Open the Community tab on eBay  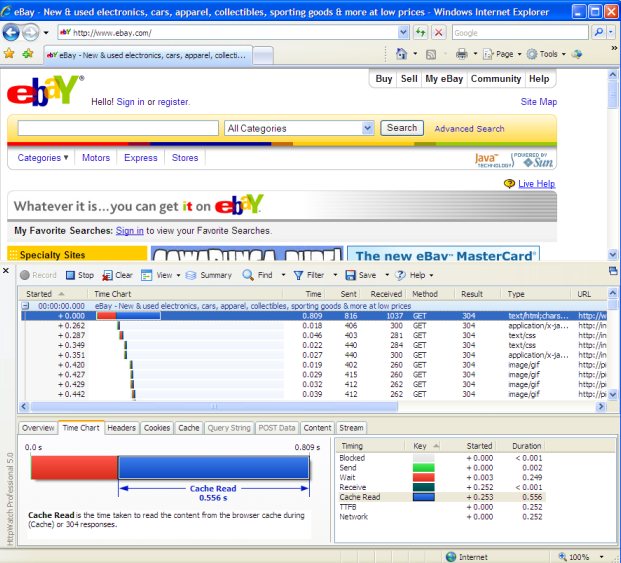(x=496, y=79)
